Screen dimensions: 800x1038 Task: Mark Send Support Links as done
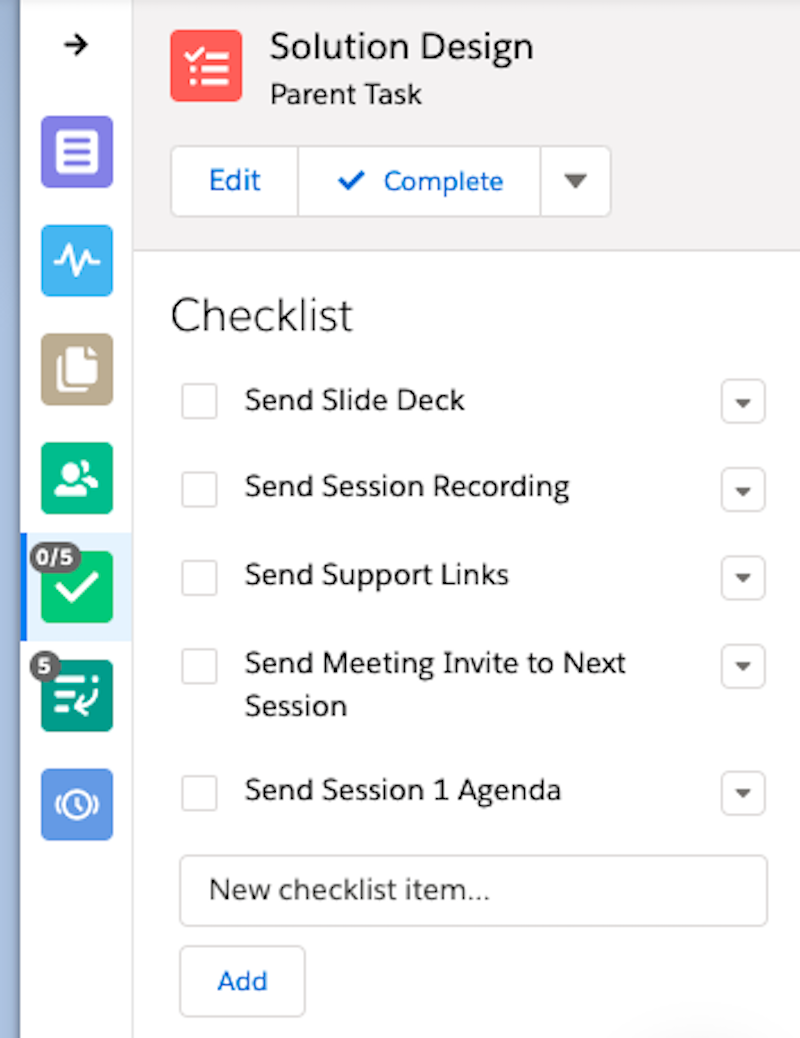point(199,577)
